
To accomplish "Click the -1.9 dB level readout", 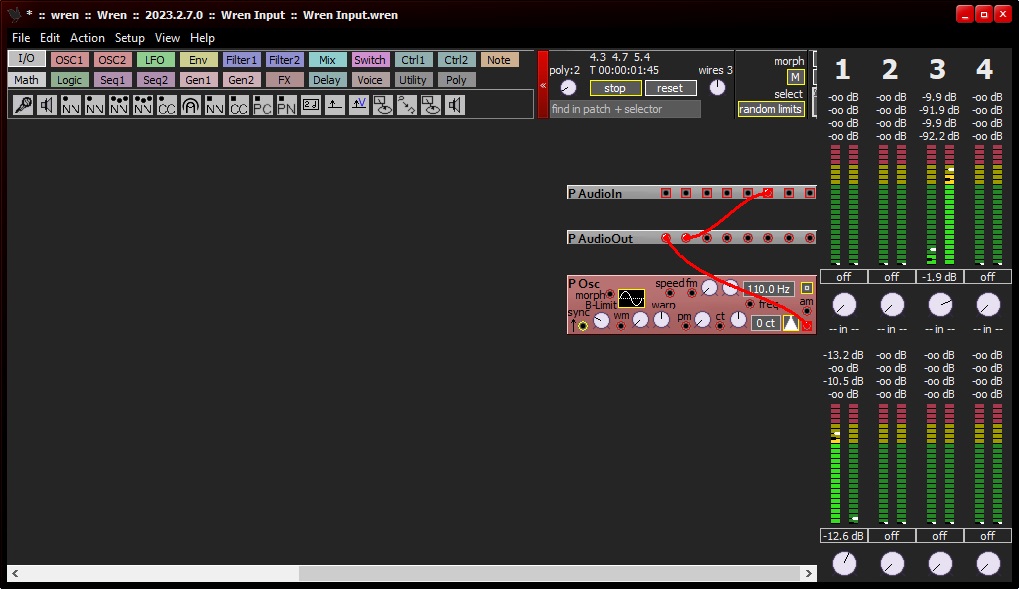I will [940, 277].
